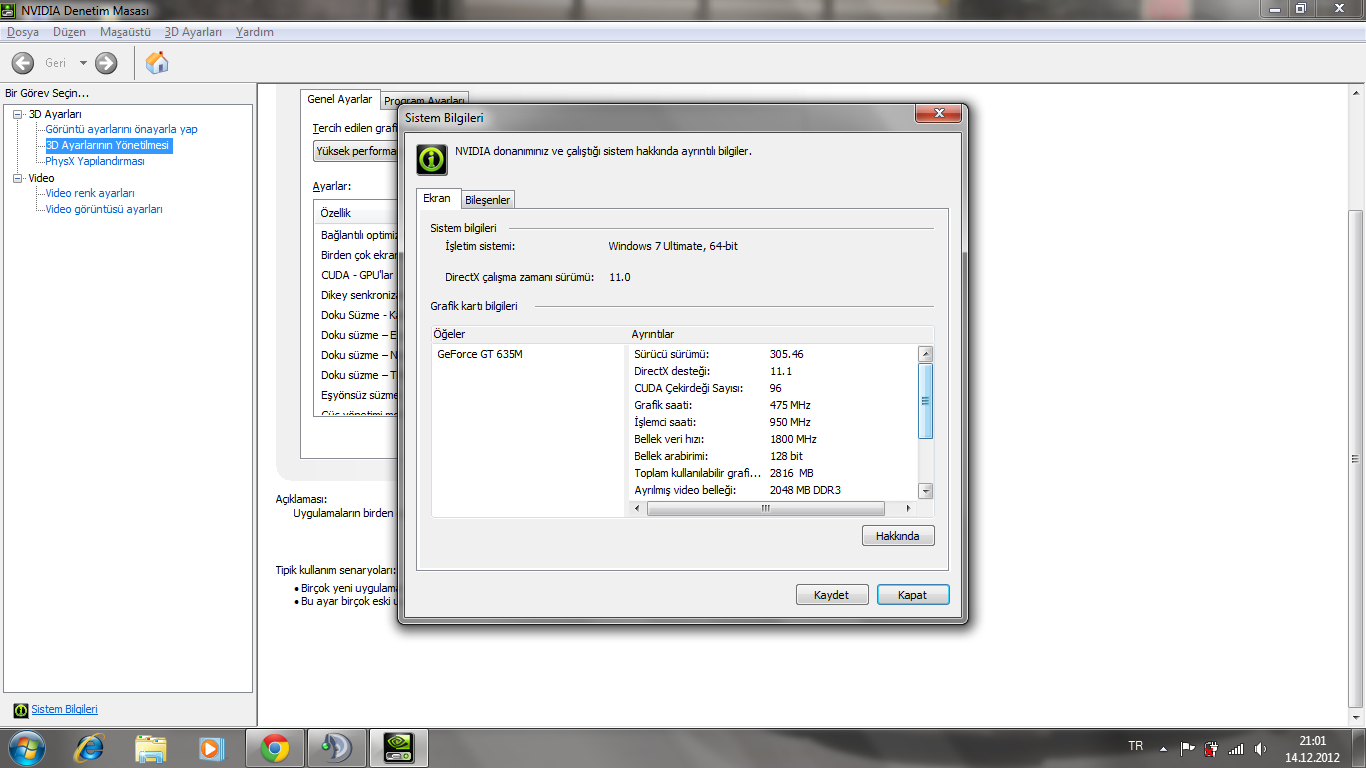Click the Ayrılmış video belleği row
The height and width of the screenshot is (768, 1366).
coord(774,490)
